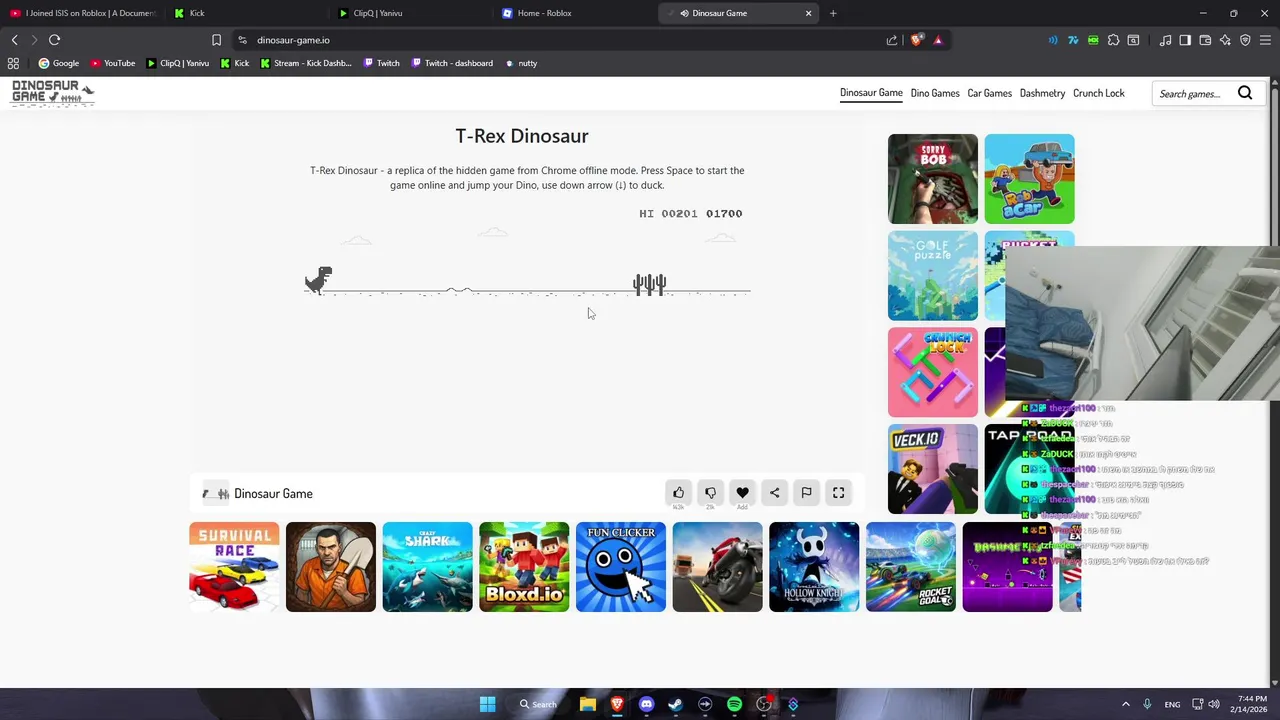Viewport: 1280px width, 720px height.
Task: Open the Sorry Bob game thumbnail
Action: tap(932, 179)
